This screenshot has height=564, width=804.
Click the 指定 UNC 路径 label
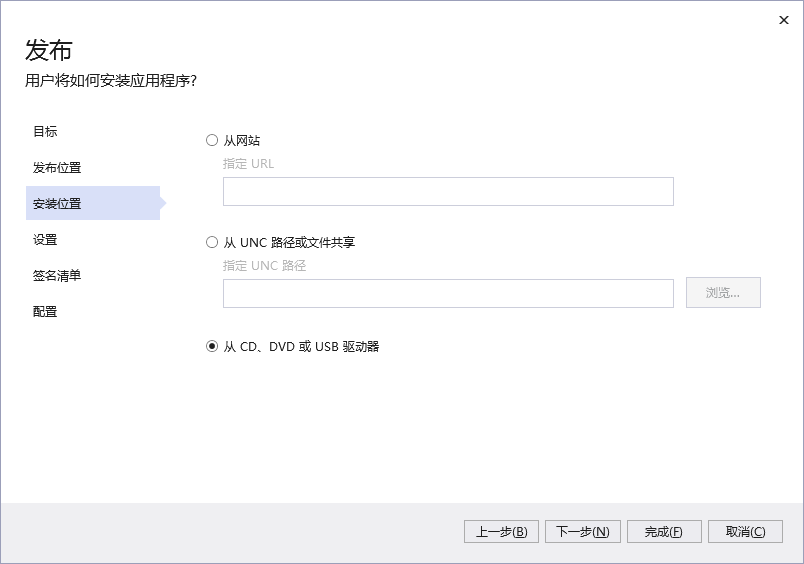[264, 266]
